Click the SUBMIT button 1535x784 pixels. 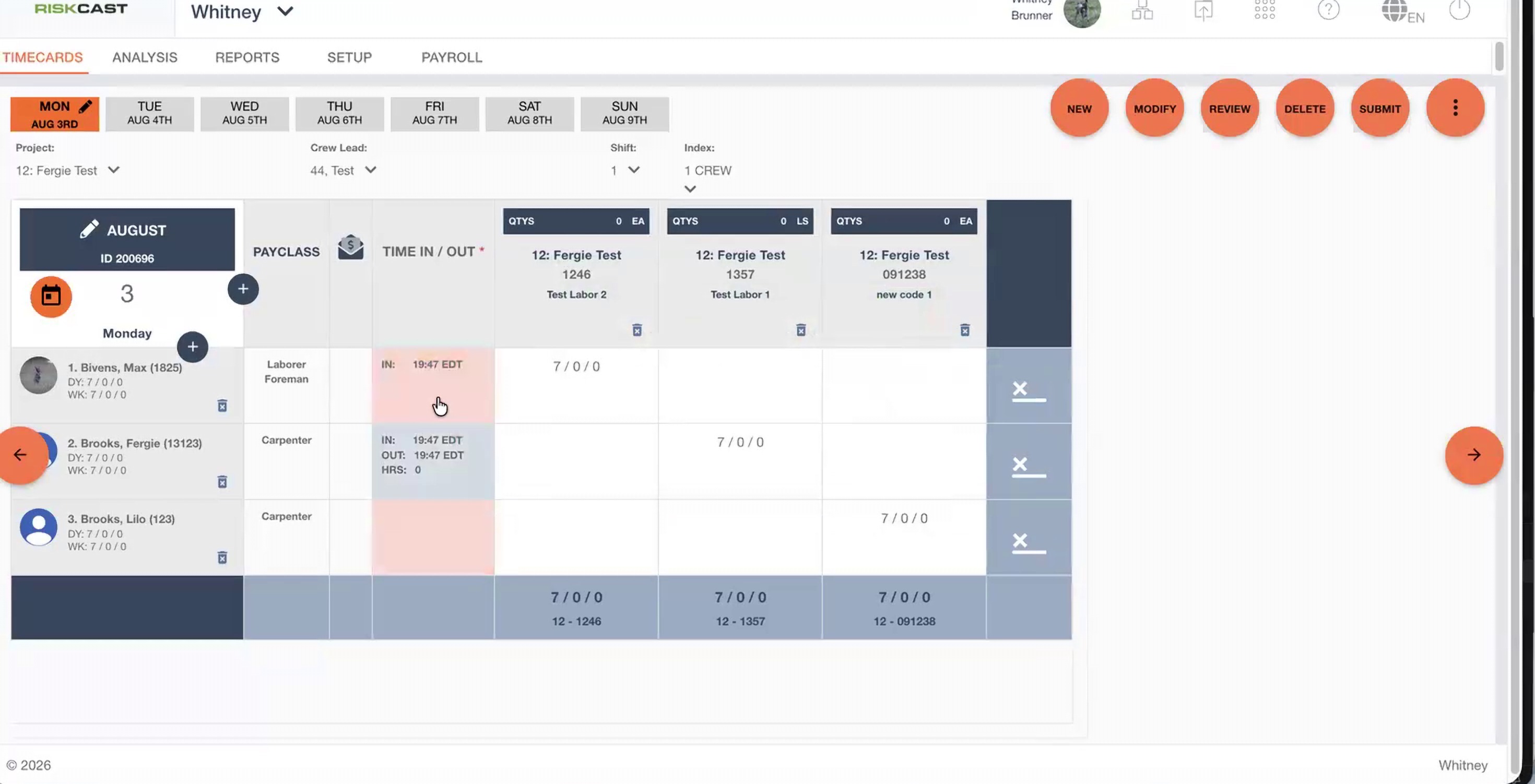(x=1380, y=108)
